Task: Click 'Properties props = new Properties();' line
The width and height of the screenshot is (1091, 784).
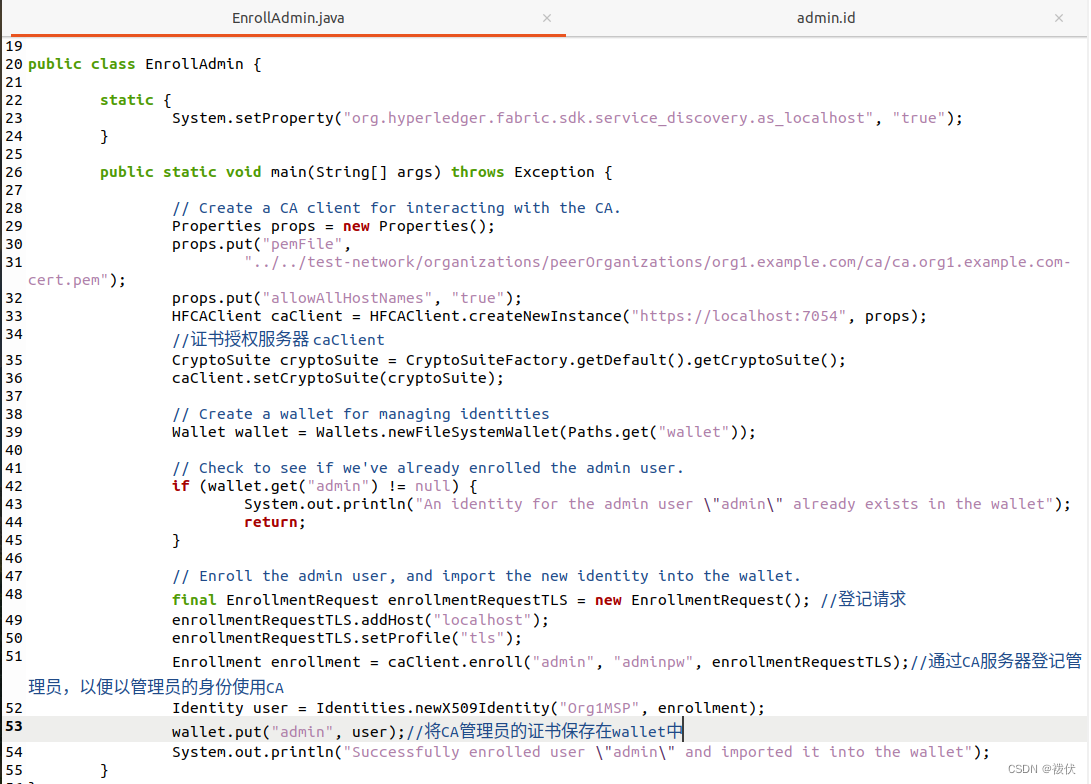Action: (333, 226)
